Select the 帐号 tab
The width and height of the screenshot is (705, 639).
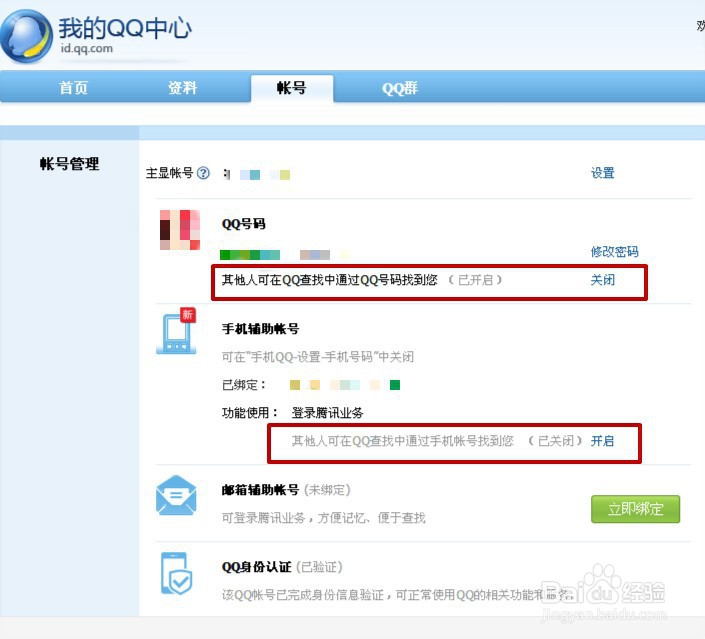[x=292, y=88]
